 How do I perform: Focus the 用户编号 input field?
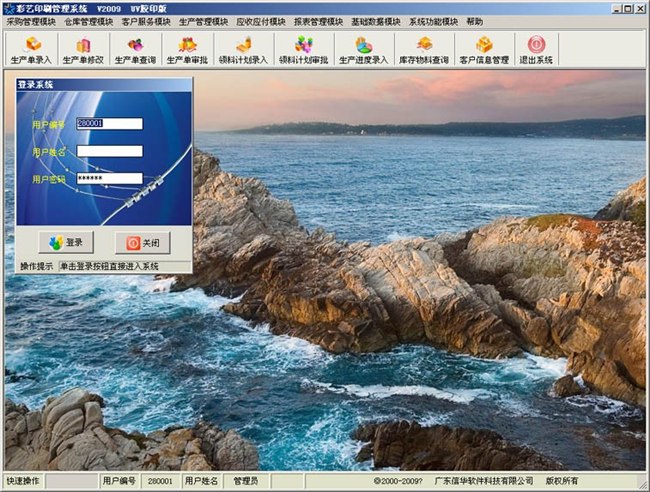coord(109,124)
